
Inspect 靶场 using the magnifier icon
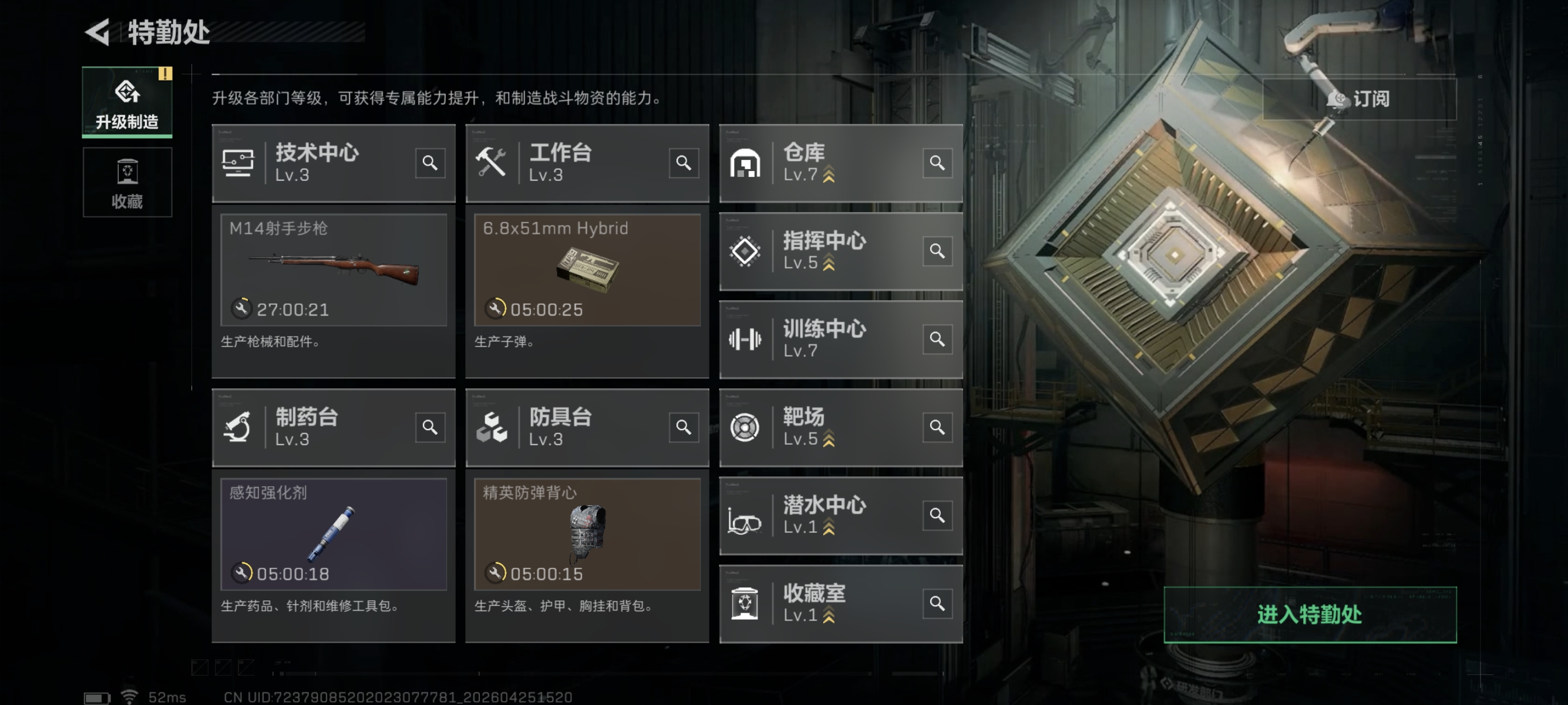point(937,427)
